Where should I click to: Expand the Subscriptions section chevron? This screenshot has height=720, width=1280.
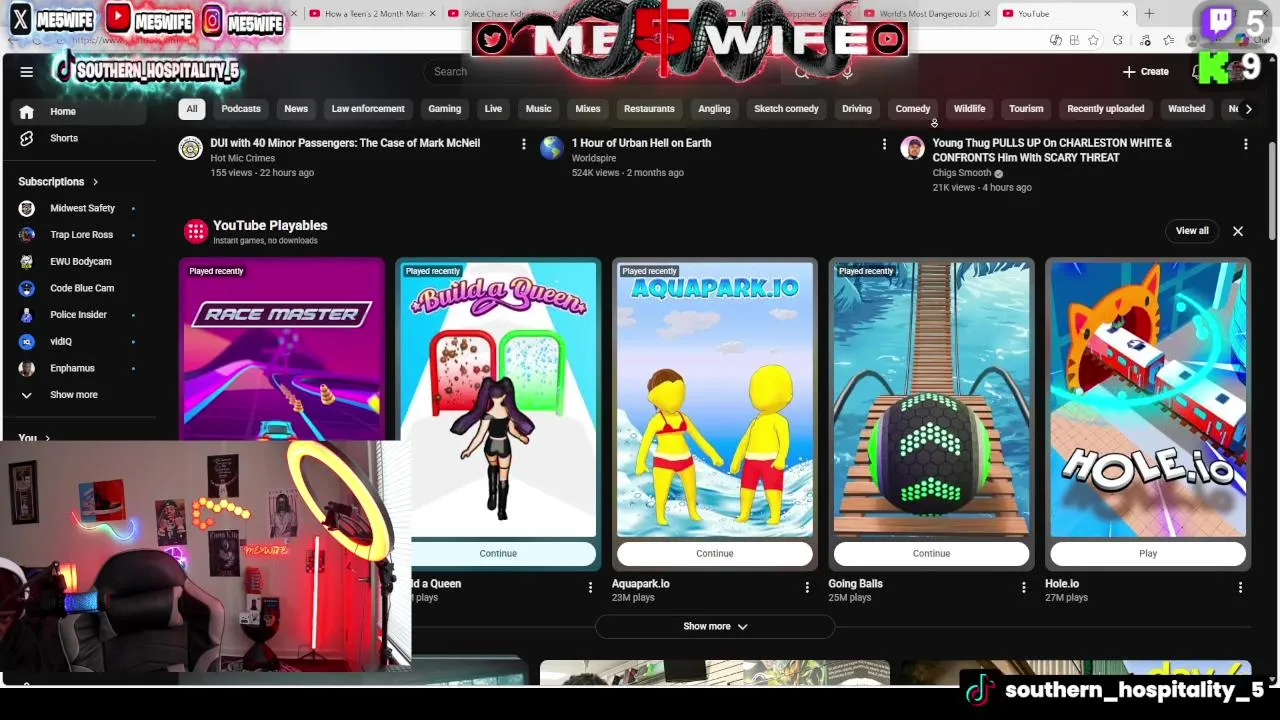(95, 182)
